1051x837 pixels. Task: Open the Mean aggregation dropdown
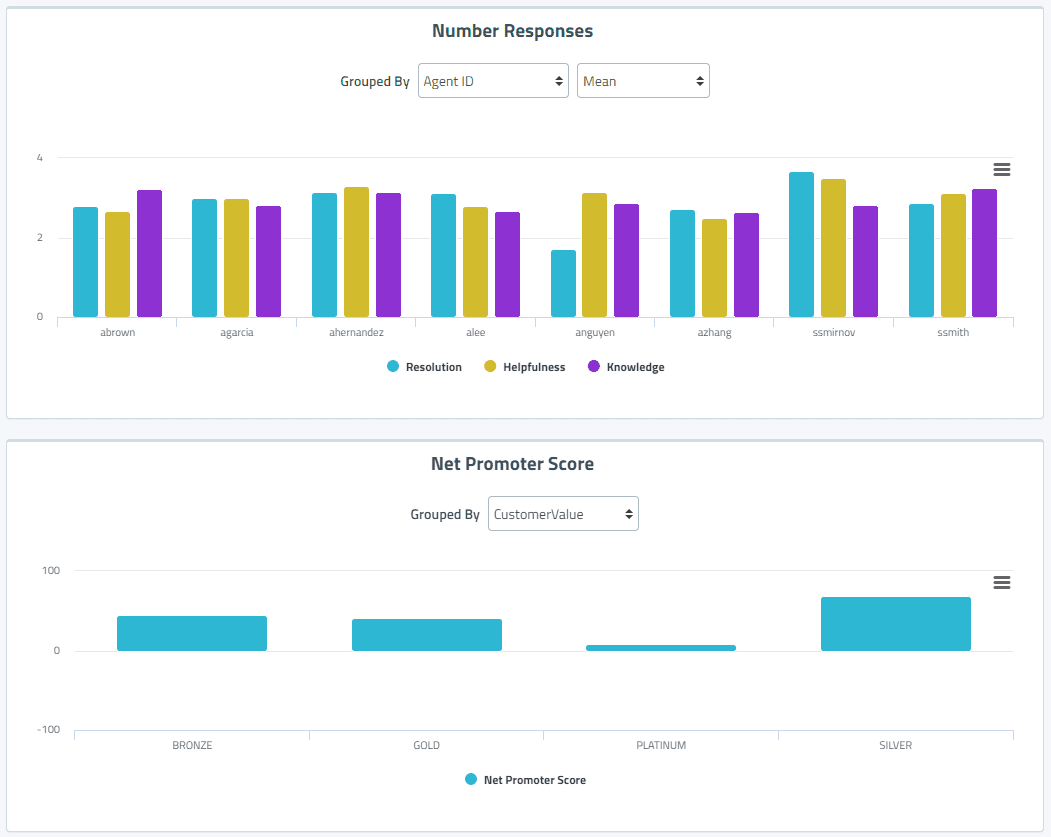(x=643, y=81)
